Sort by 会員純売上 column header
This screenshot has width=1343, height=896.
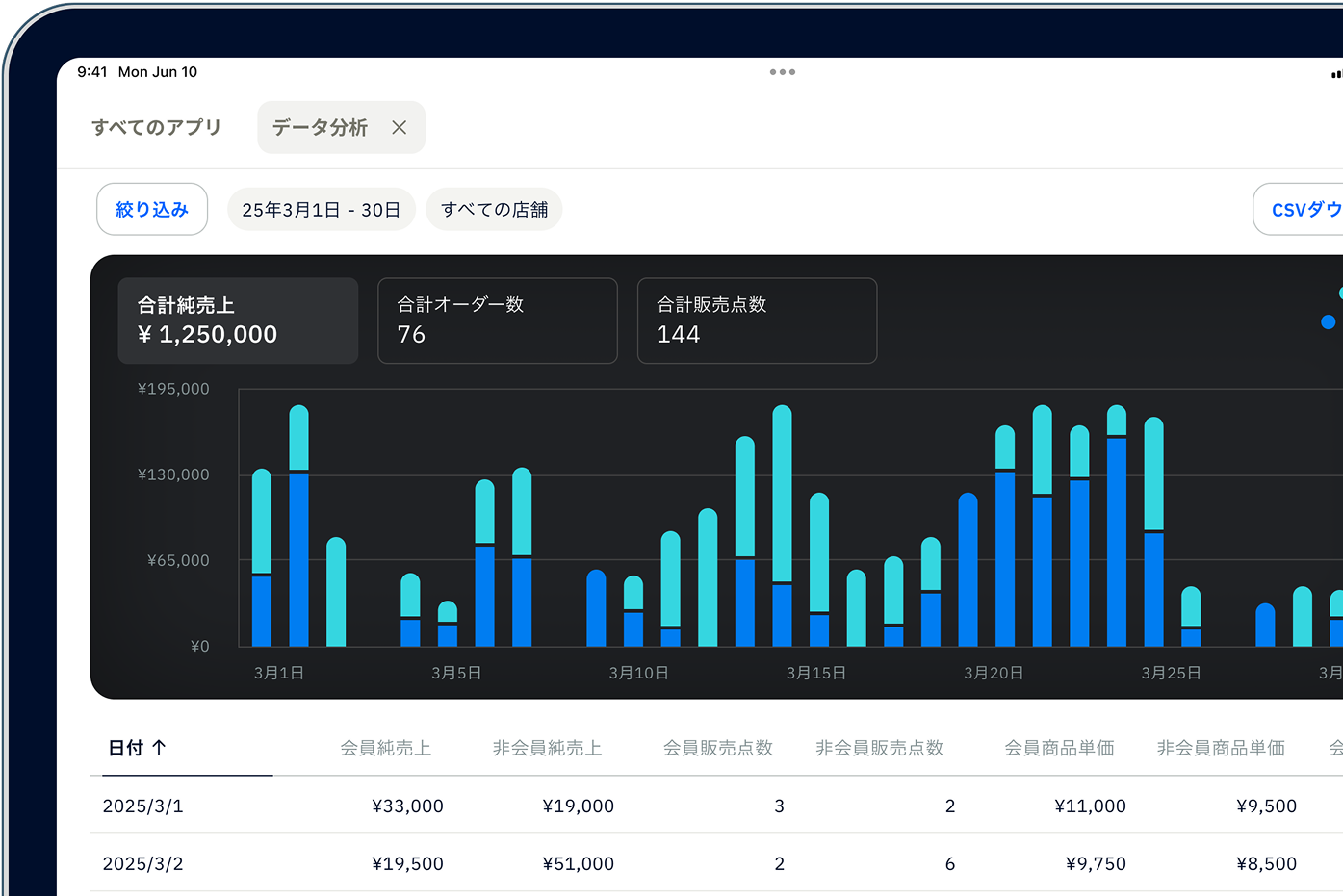[x=385, y=748]
